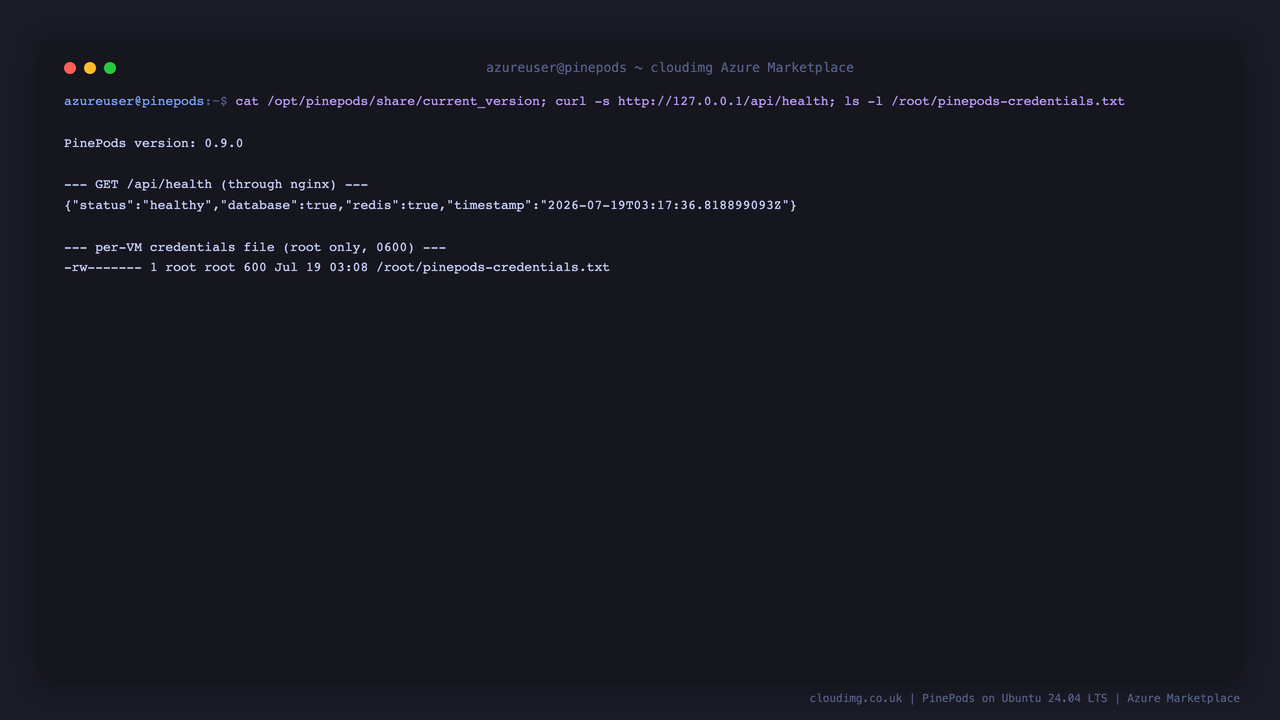Click the 'azureuser@pinepods' shell prompt
The height and width of the screenshot is (720, 1280).
coord(134,101)
